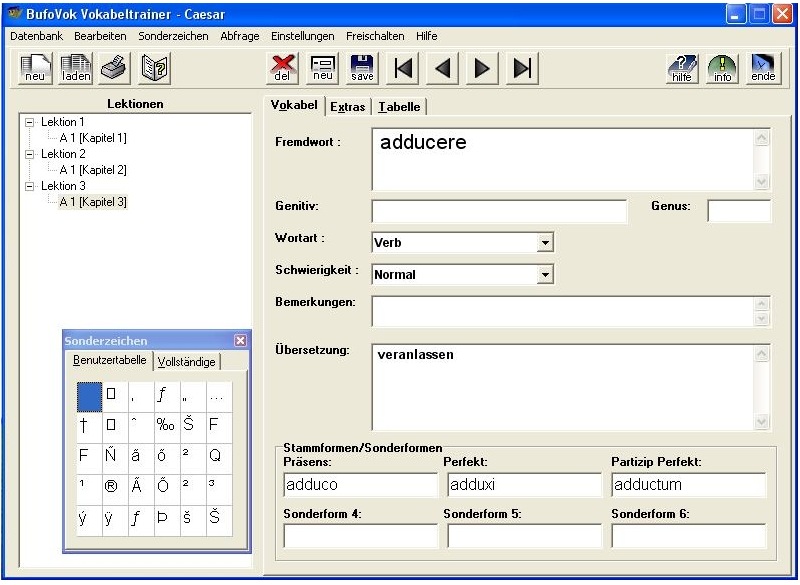The height and width of the screenshot is (585, 800).
Task: Click the Sonderform 5 input field
Action: [524, 536]
